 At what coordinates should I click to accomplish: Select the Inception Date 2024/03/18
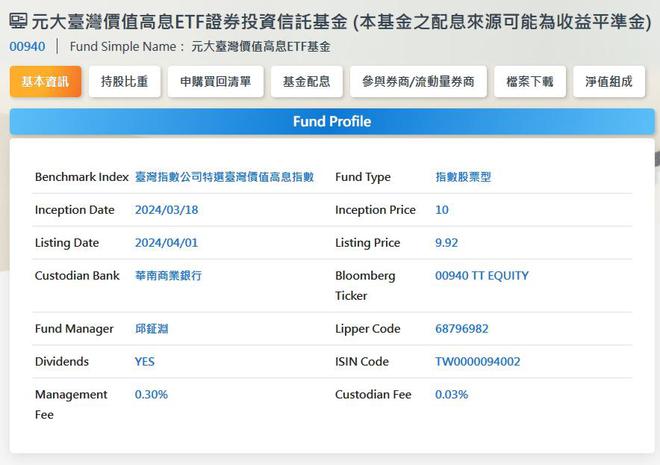tap(167, 210)
